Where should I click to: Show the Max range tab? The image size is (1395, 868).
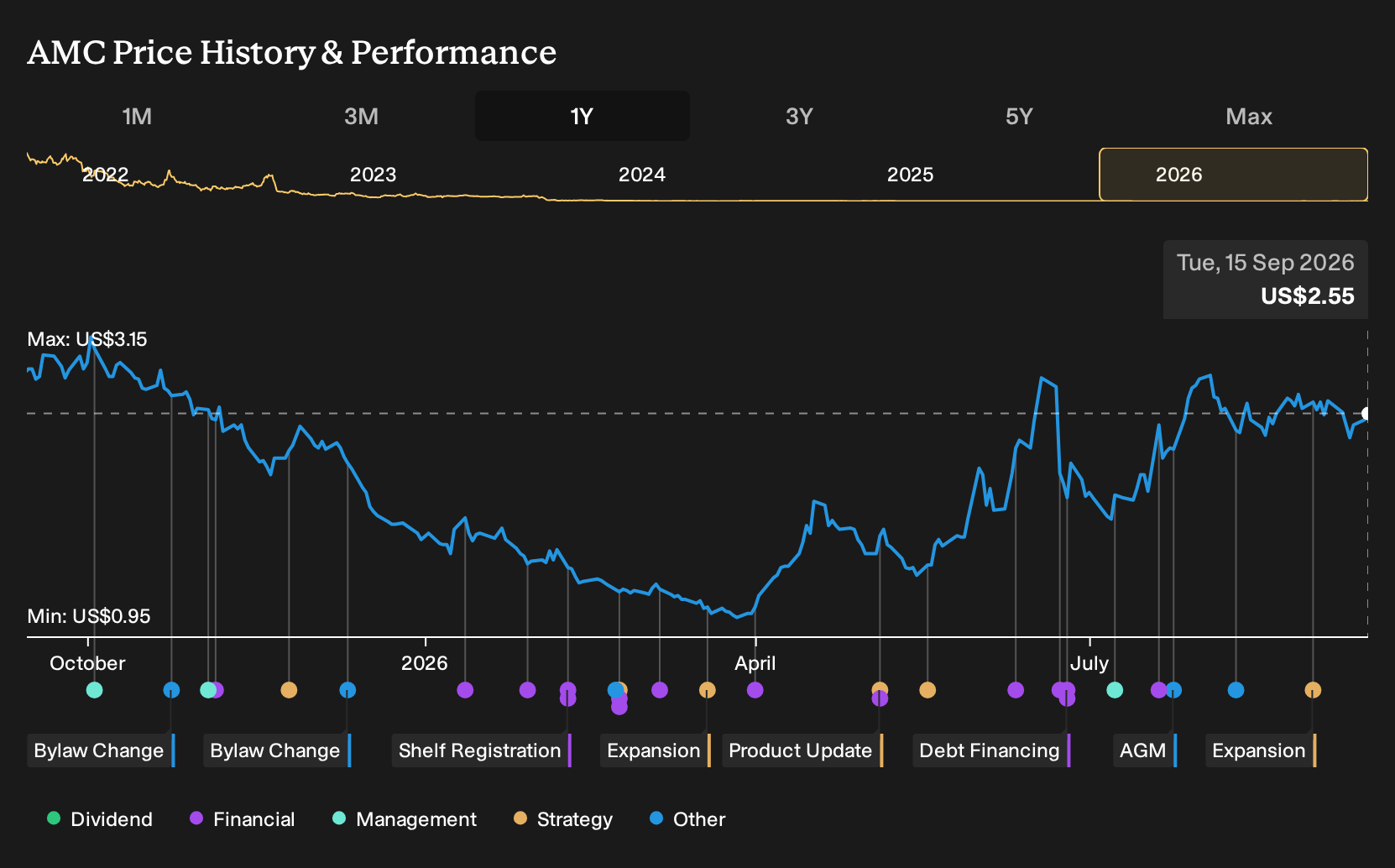pyautogui.click(x=1249, y=117)
